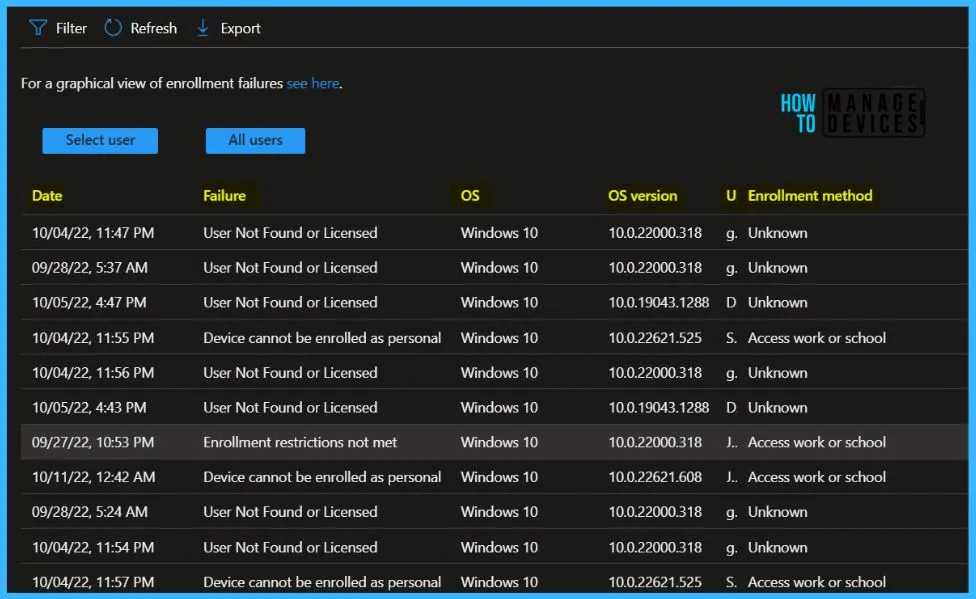This screenshot has height=599, width=976.
Task: Sort by the Failure column header
Action: pos(224,196)
